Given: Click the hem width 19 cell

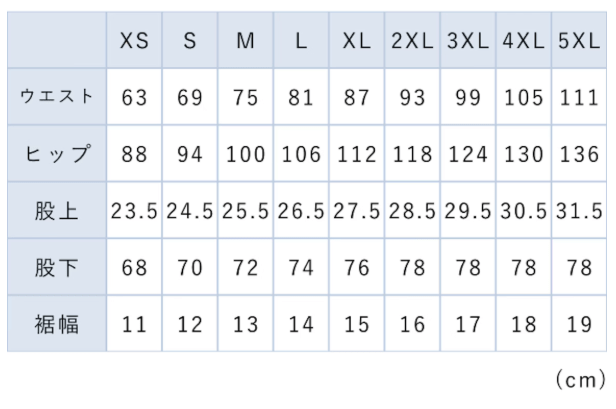Looking at the screenshot, I should click(577, 325).
